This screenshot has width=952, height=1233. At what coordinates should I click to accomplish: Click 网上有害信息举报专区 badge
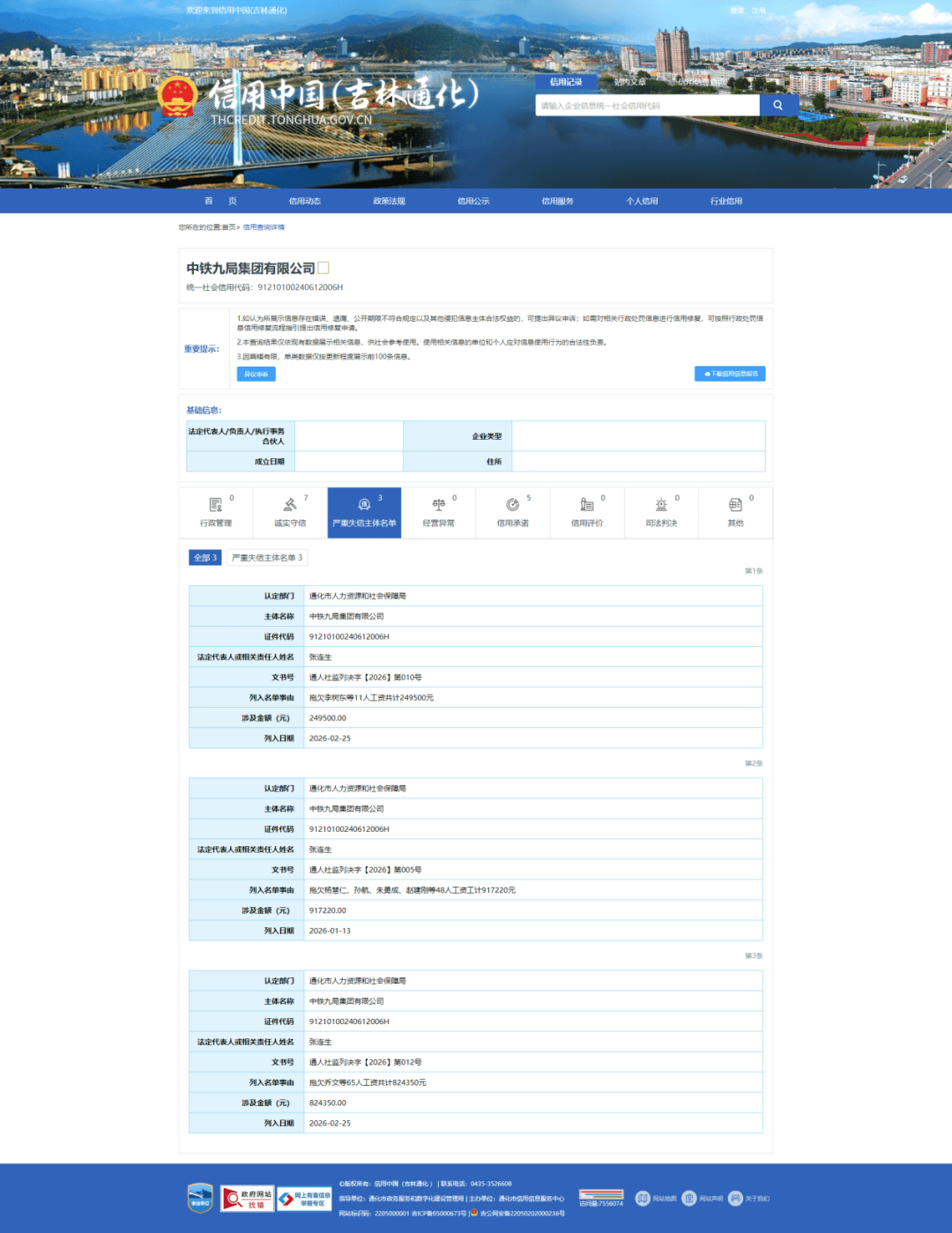coord(304,1199)
